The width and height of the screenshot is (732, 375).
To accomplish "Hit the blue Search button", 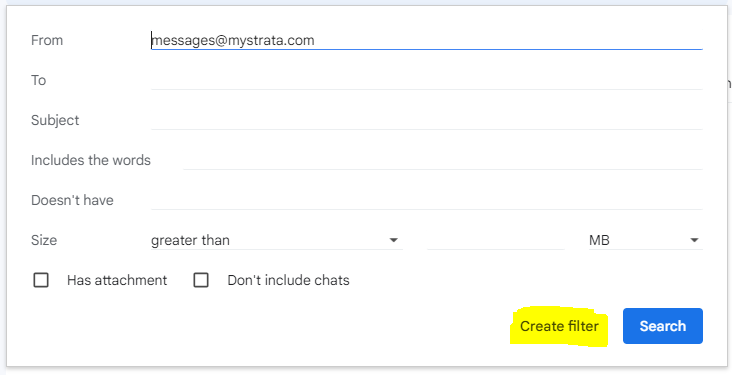I will coord(662,326).
